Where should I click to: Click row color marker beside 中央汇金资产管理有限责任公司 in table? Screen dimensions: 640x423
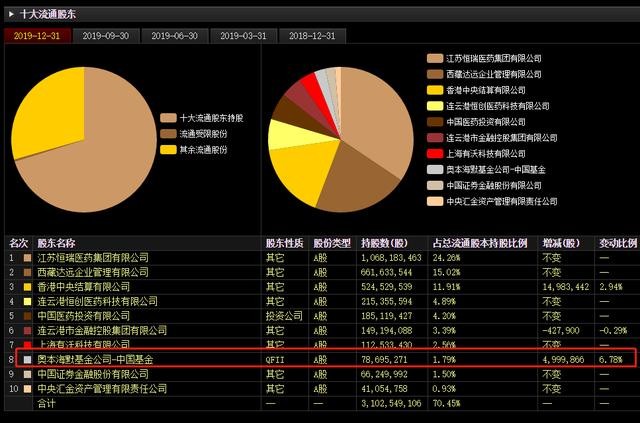(27, 389)
